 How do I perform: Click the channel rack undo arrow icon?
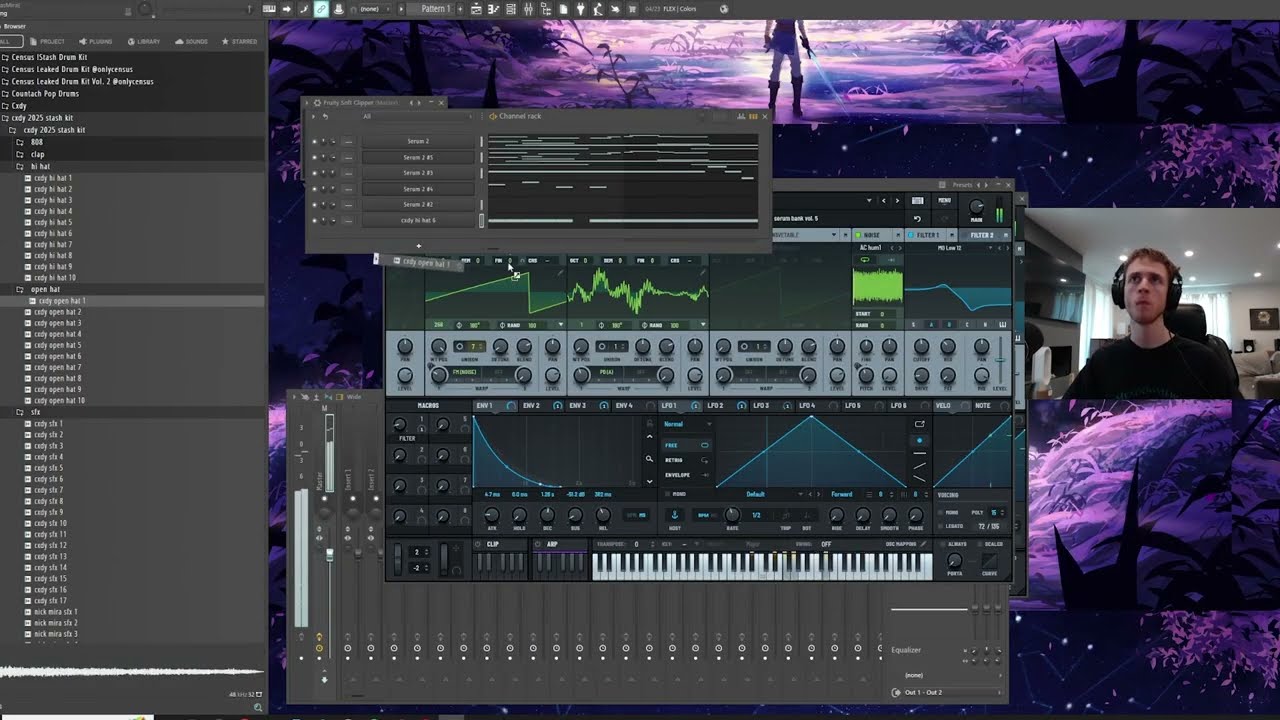(324, 117)
